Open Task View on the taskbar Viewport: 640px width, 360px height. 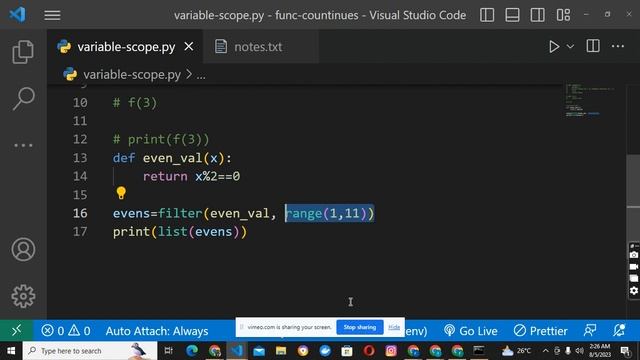168,351
